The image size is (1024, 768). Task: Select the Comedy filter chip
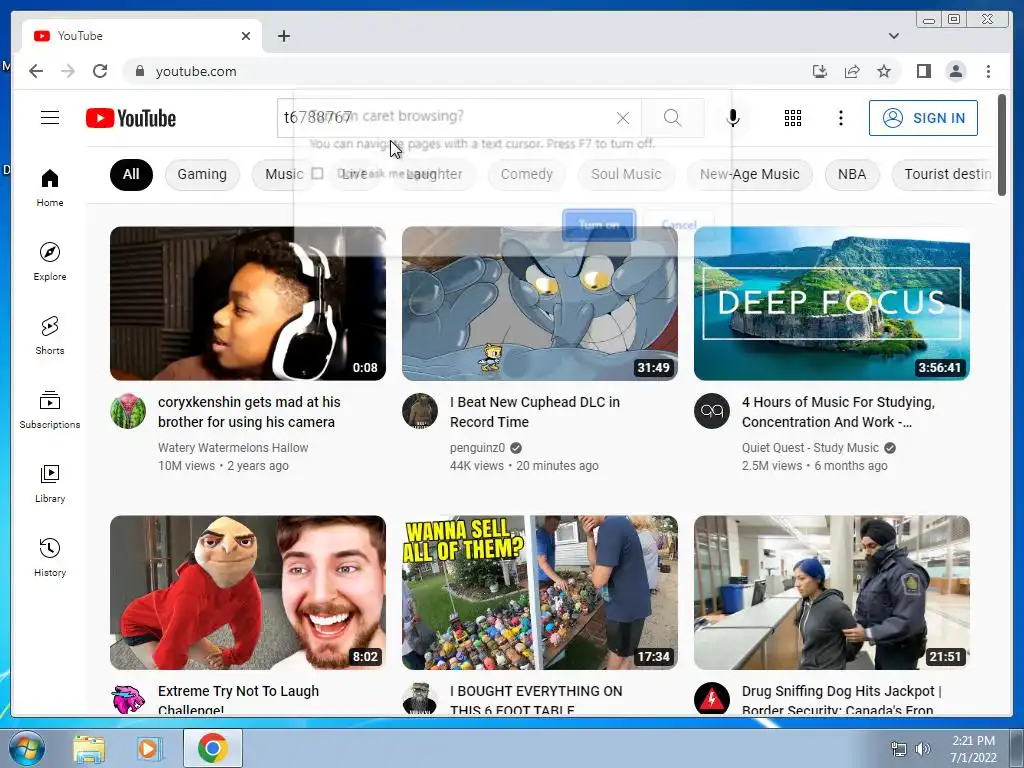click(x=526, y=174)
